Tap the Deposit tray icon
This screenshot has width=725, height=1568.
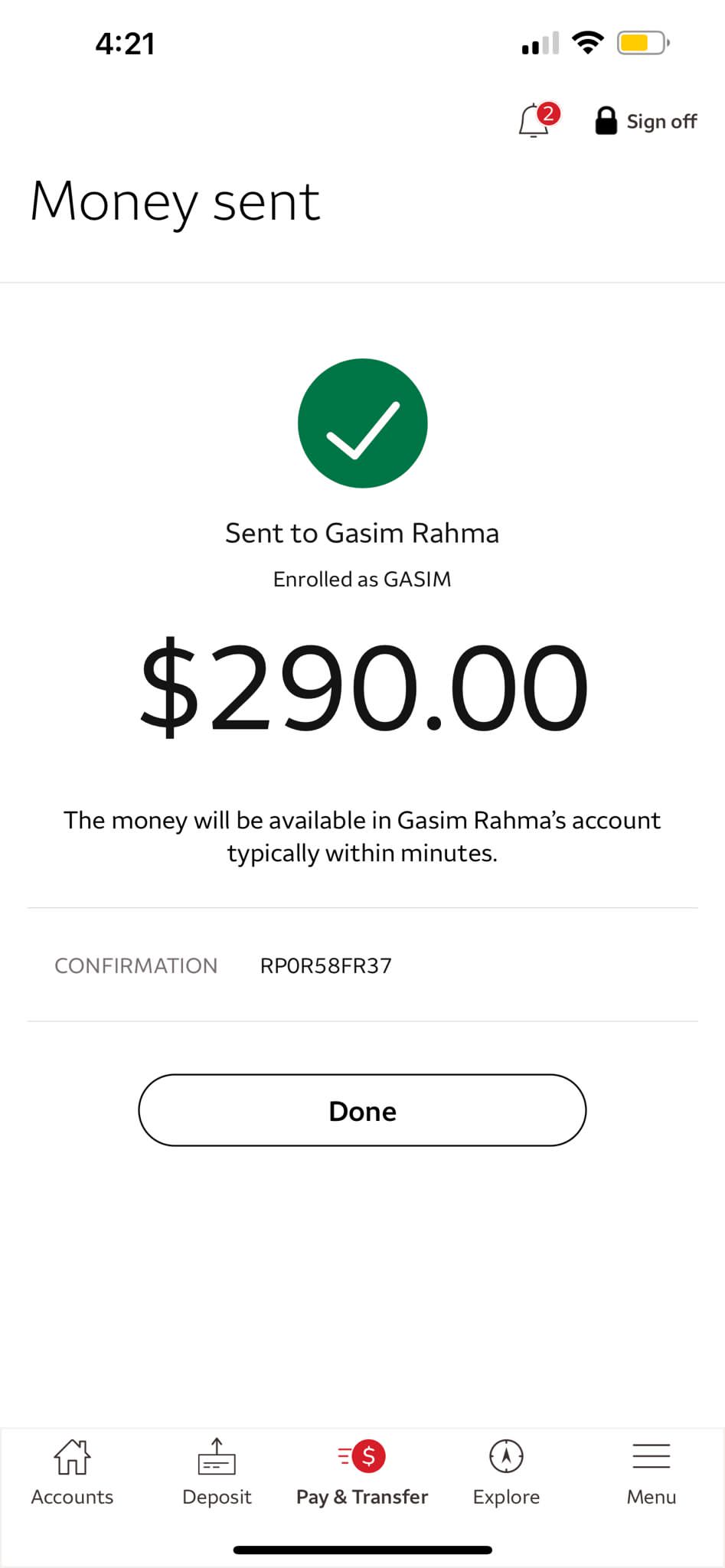pyautogui.click(x=217, y=1456)
